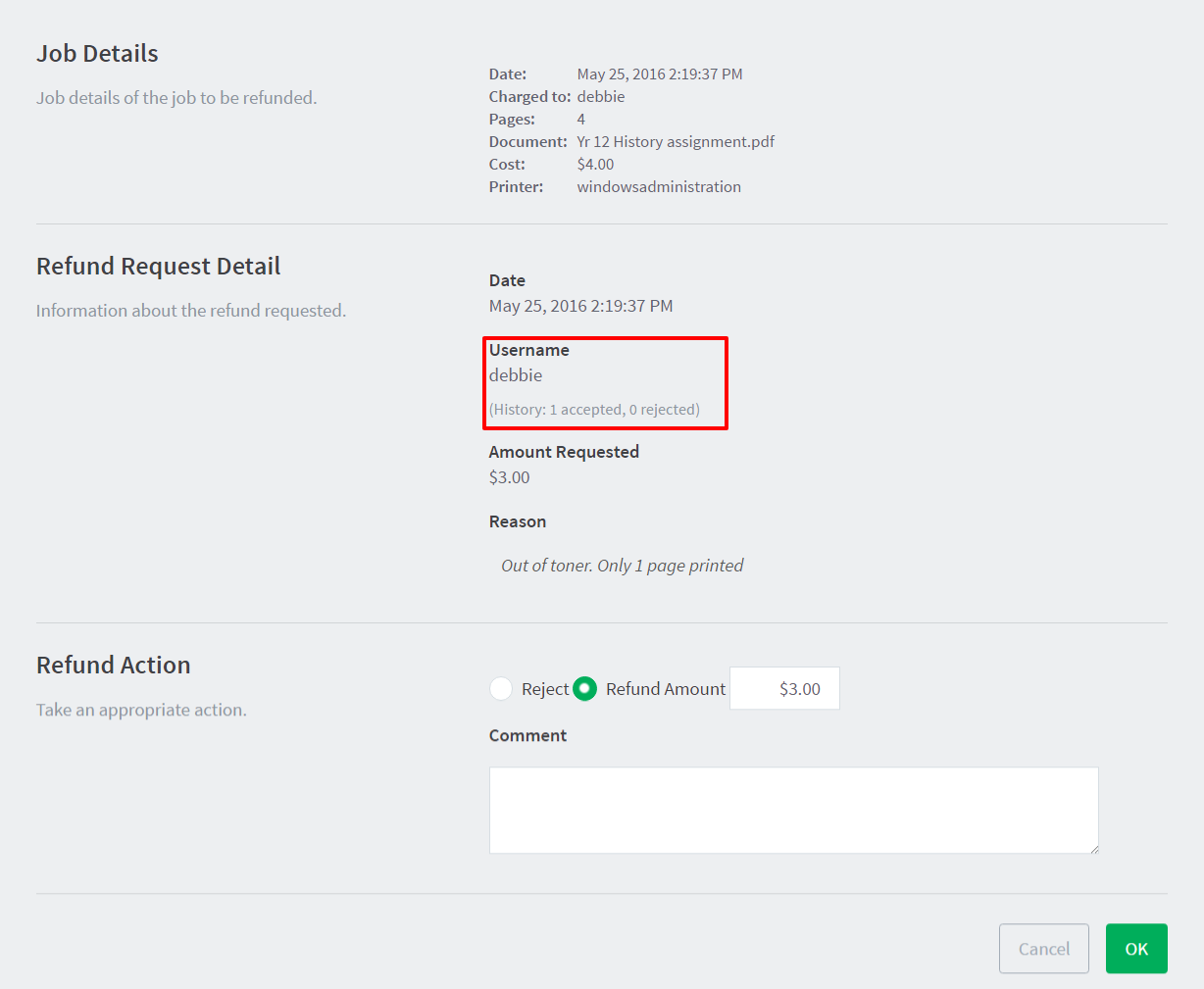Click the refund amount field showing $3.00

(x=784, y=689)
